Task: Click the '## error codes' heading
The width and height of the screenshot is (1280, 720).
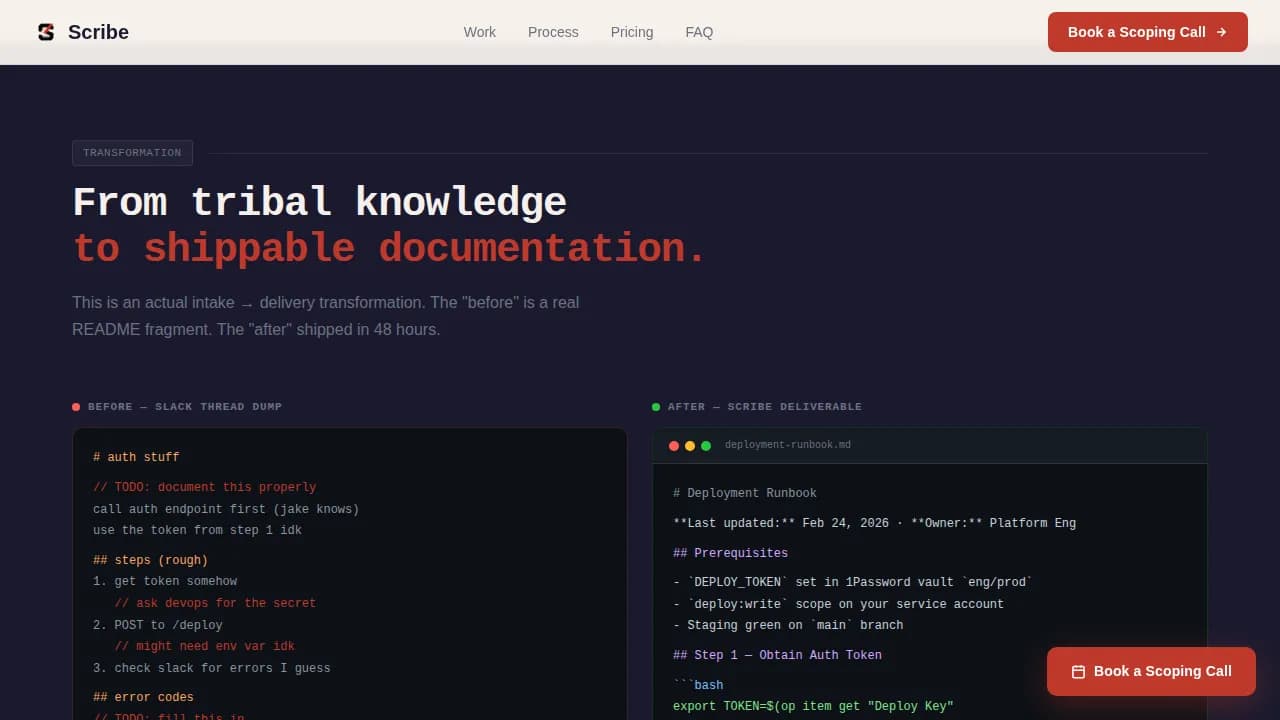Action: pos(144,697)
